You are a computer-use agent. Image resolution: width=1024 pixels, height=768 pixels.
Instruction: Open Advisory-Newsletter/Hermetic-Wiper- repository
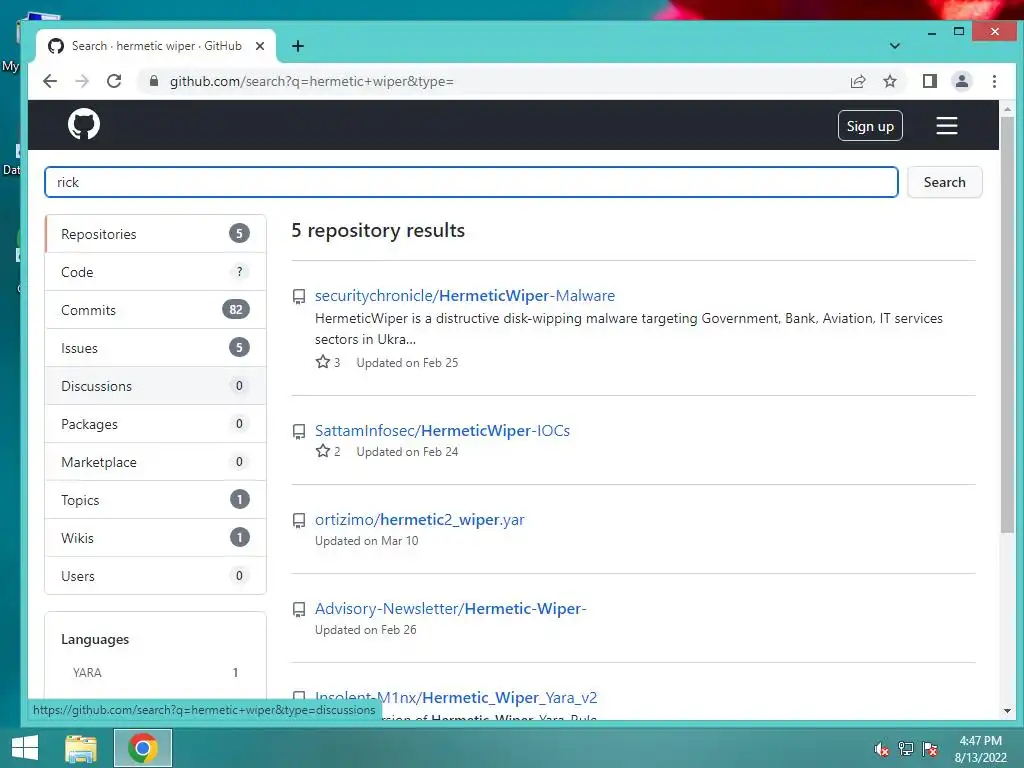coord(451,608)
